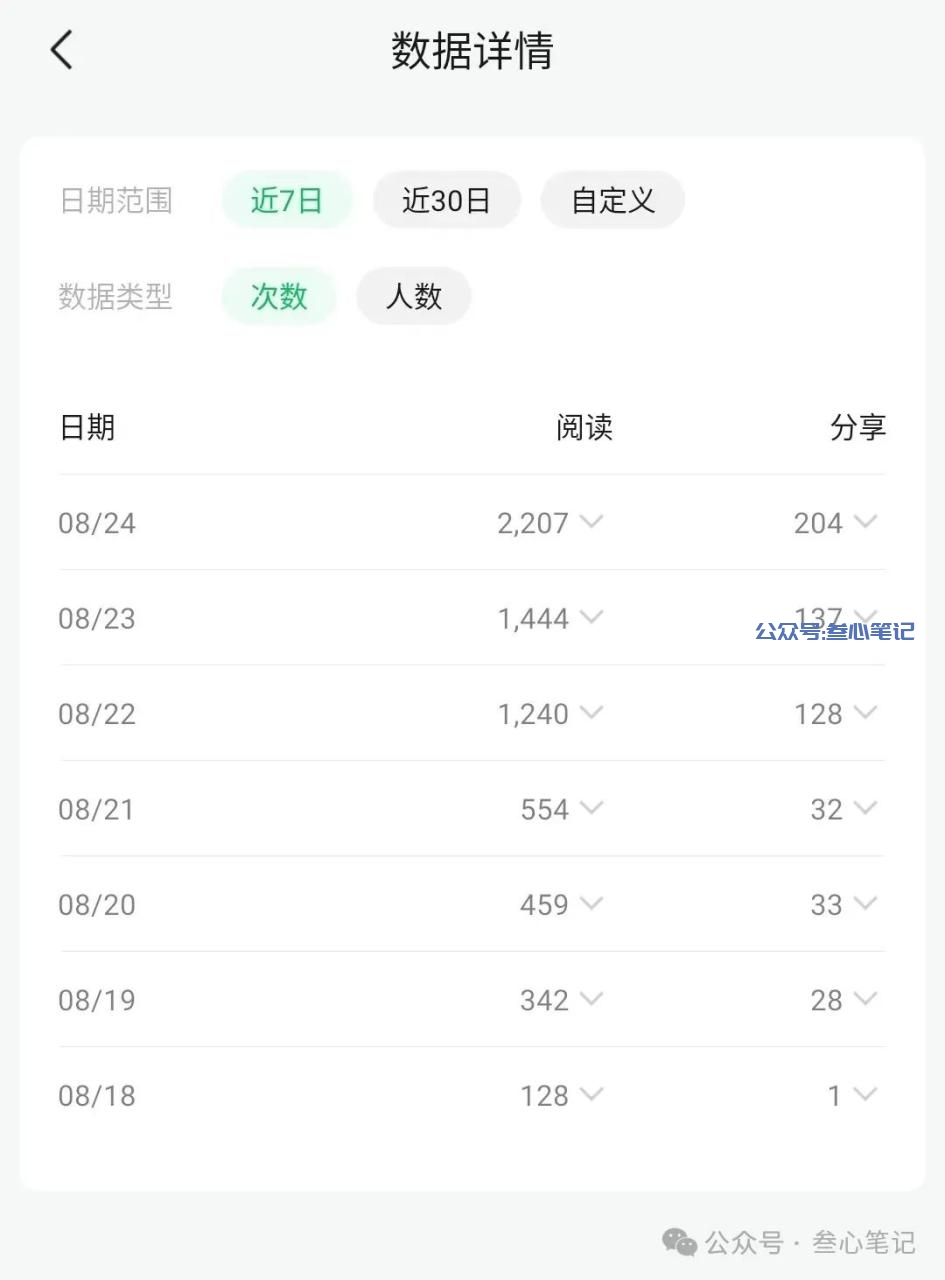Expand 08/18 shares chevron next to 1

(866, 1094)
